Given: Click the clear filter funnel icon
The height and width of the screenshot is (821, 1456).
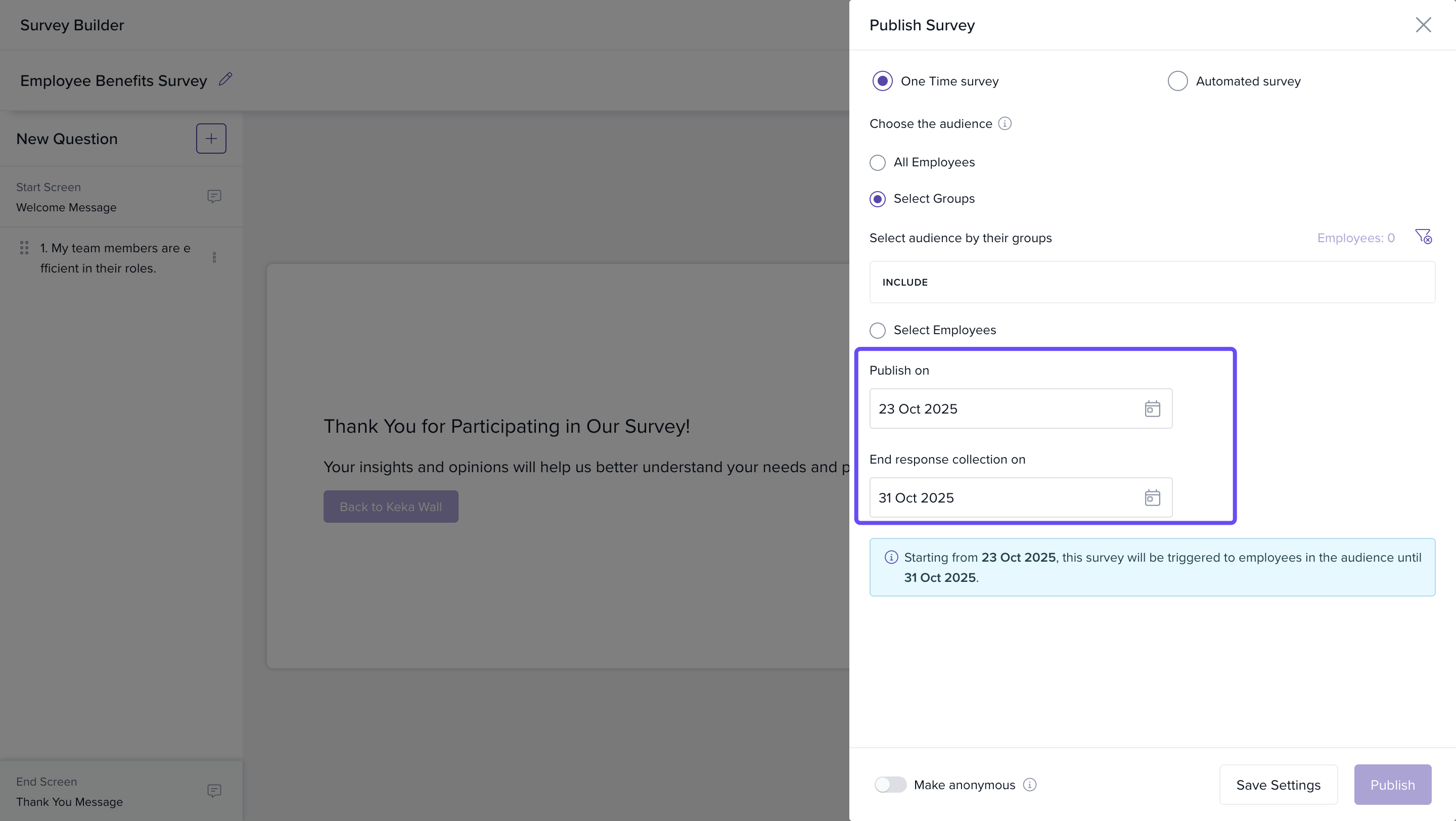Looking at the screenshot, I should click(x=1423, y=236).
